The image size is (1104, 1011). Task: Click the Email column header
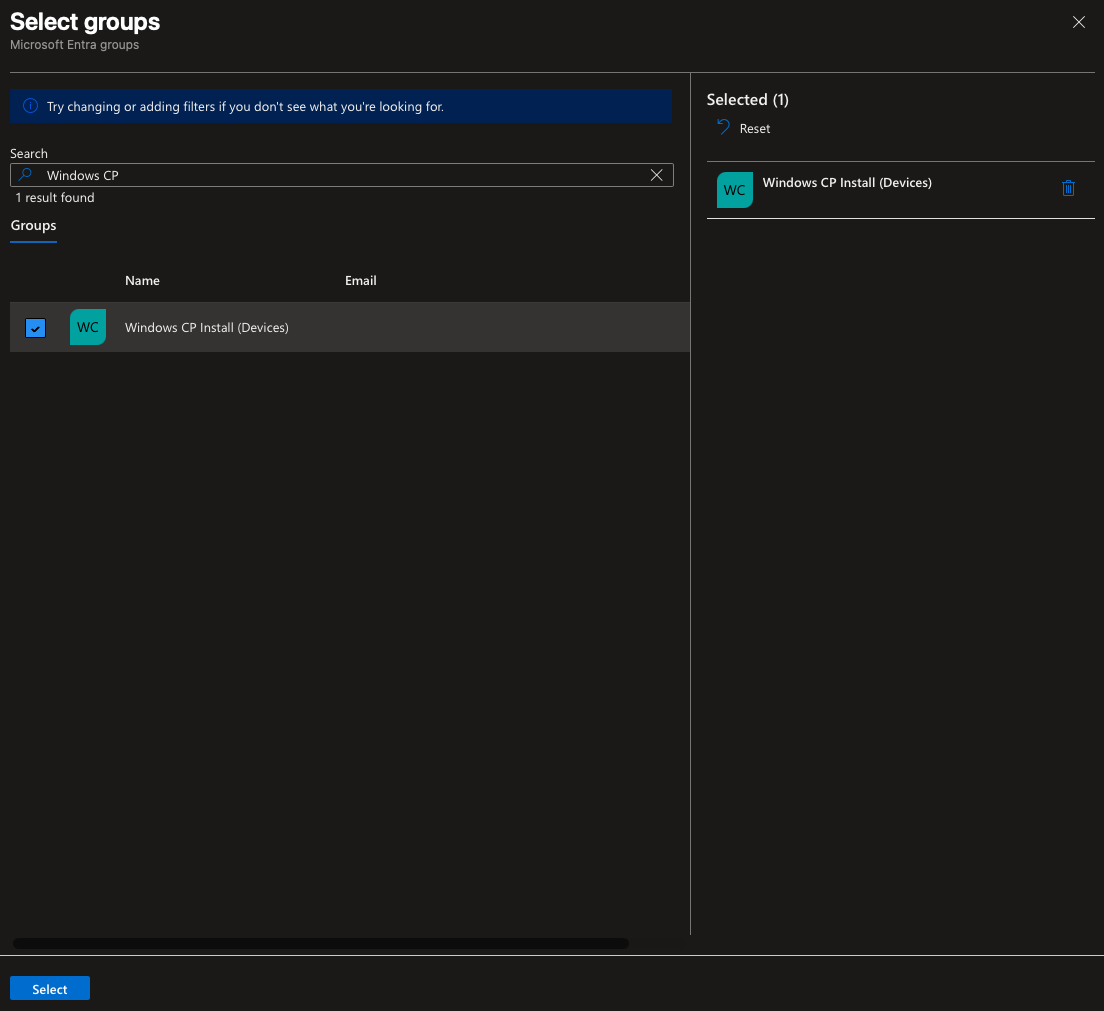[x=360, y=280]
